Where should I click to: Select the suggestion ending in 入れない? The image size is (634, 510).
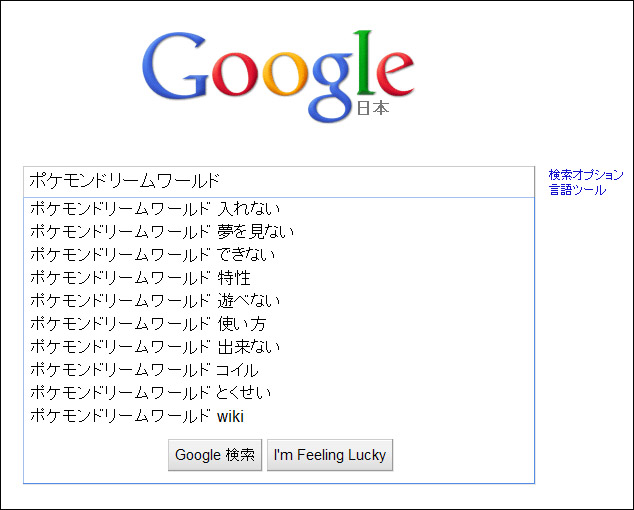tap(155, 209)
